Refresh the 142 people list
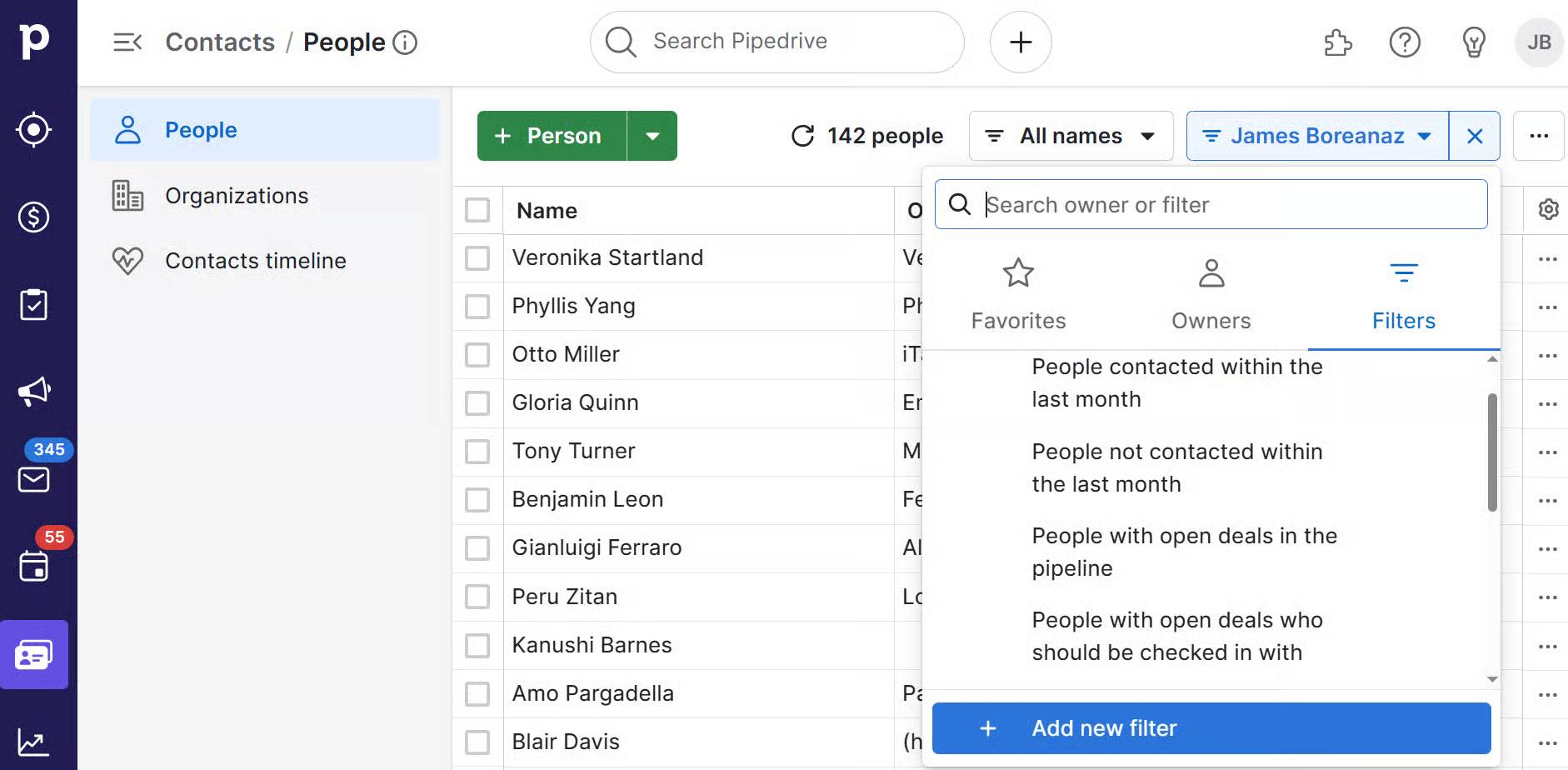The height and width of the screenshot is (770, 1568). pos(802,136)
